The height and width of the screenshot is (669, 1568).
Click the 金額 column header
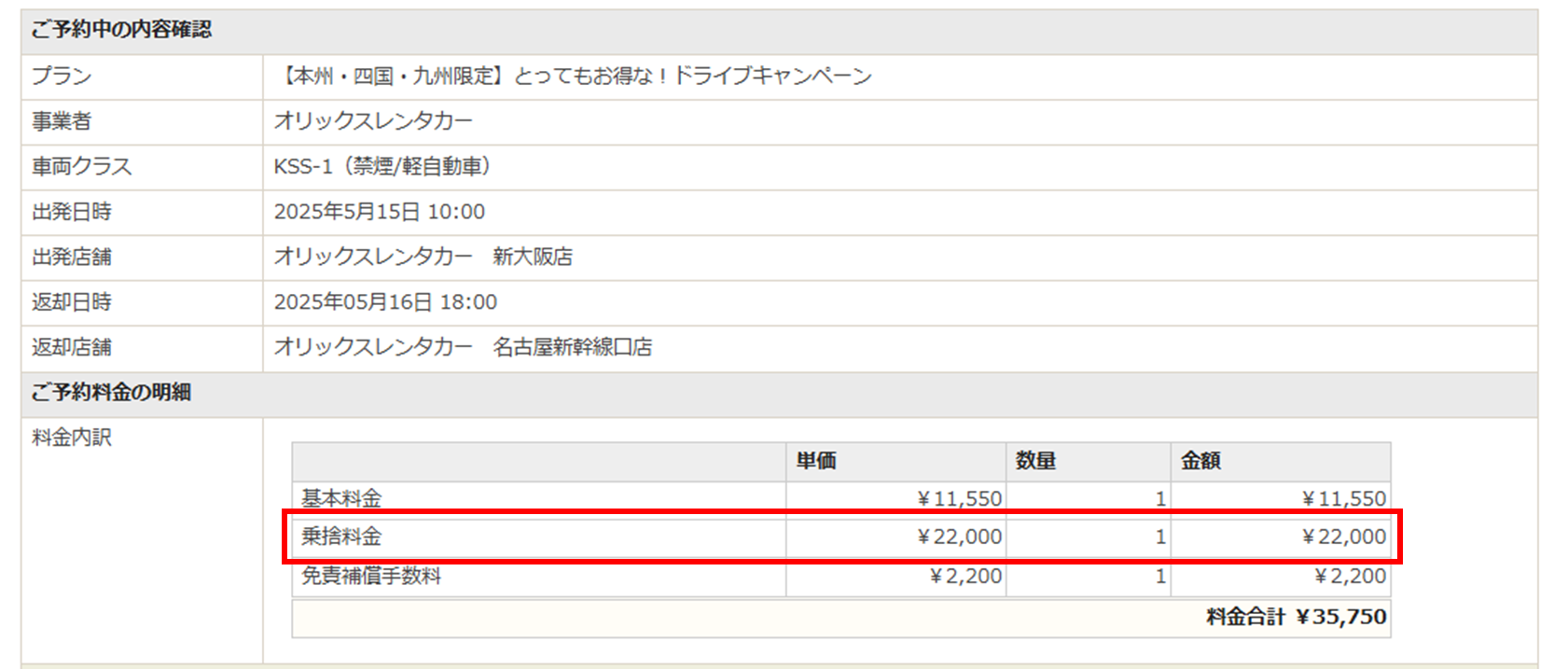pos(1200,461)
